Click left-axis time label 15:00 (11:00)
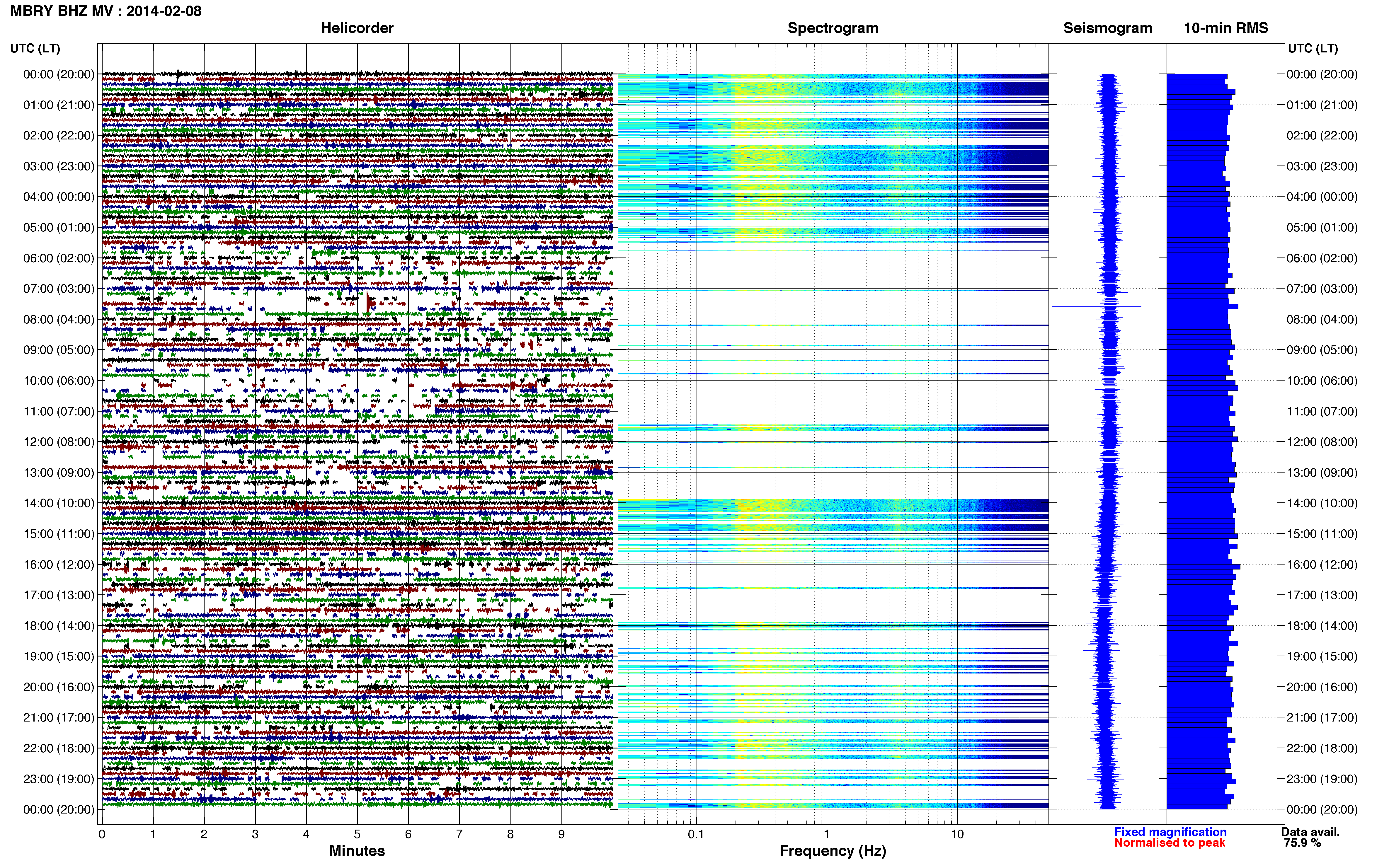 (59, 534)
